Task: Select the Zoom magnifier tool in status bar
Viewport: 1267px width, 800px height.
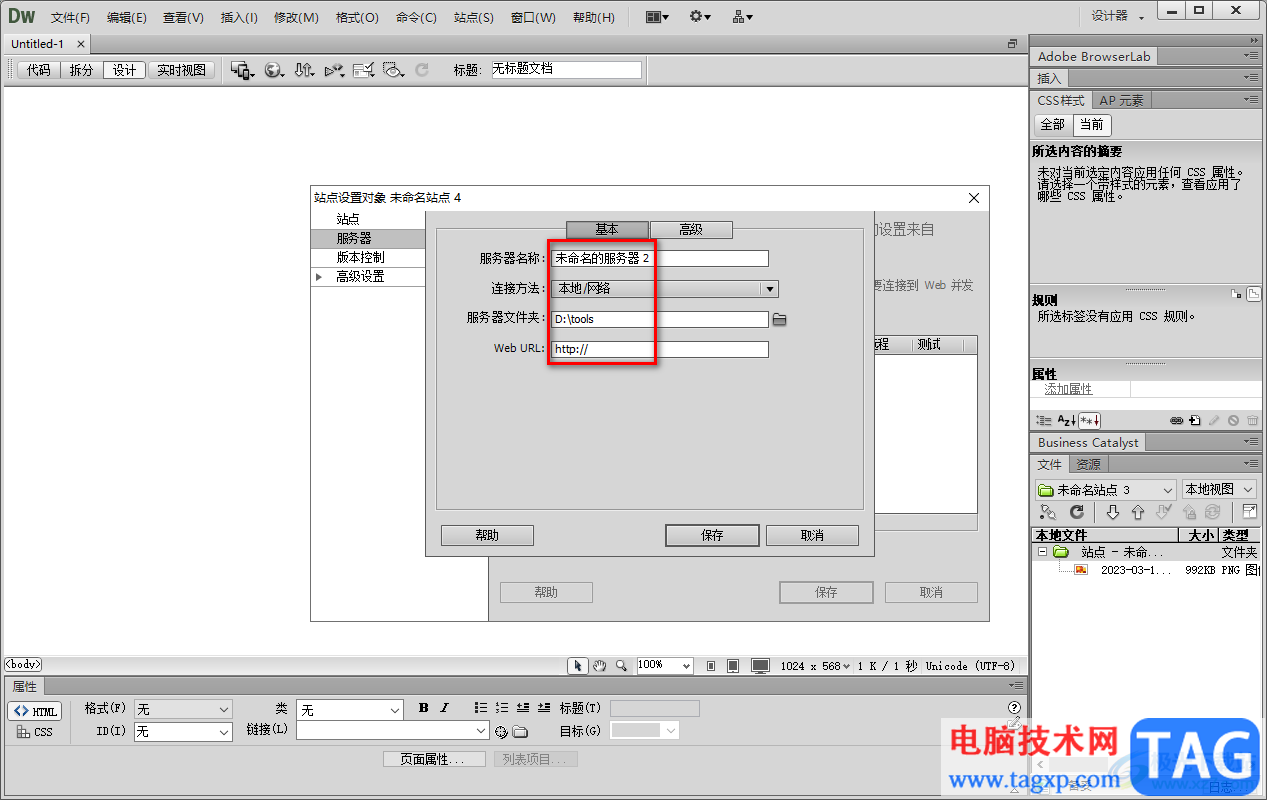Action: [621, 665]
